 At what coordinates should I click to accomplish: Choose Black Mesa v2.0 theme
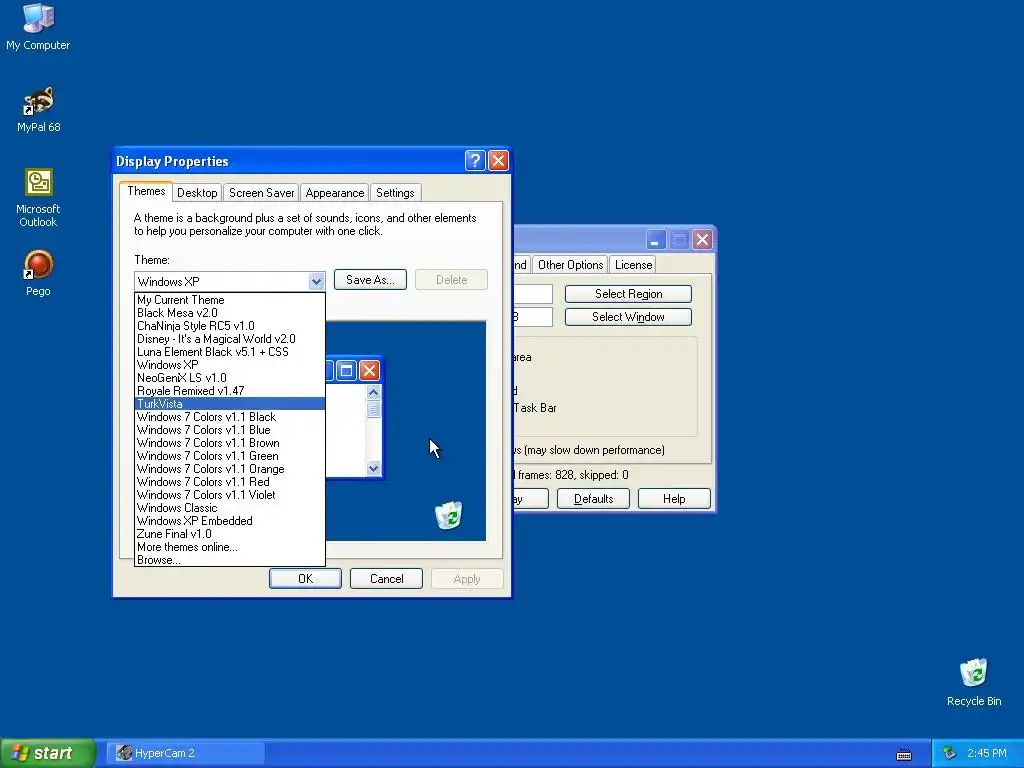229,313
